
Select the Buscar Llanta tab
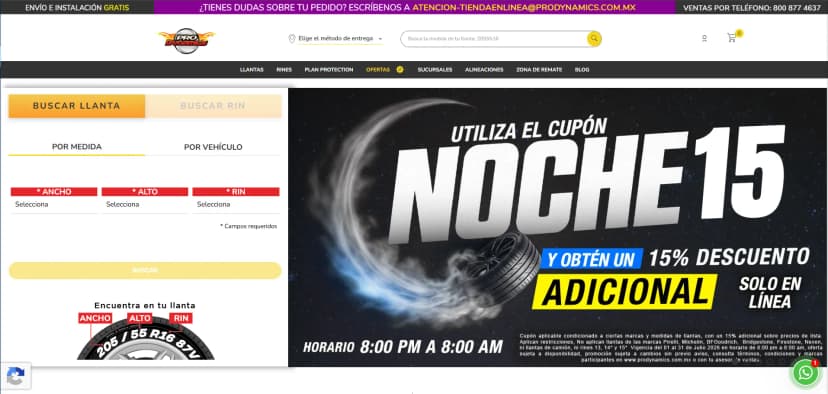(x=77, y=106)
